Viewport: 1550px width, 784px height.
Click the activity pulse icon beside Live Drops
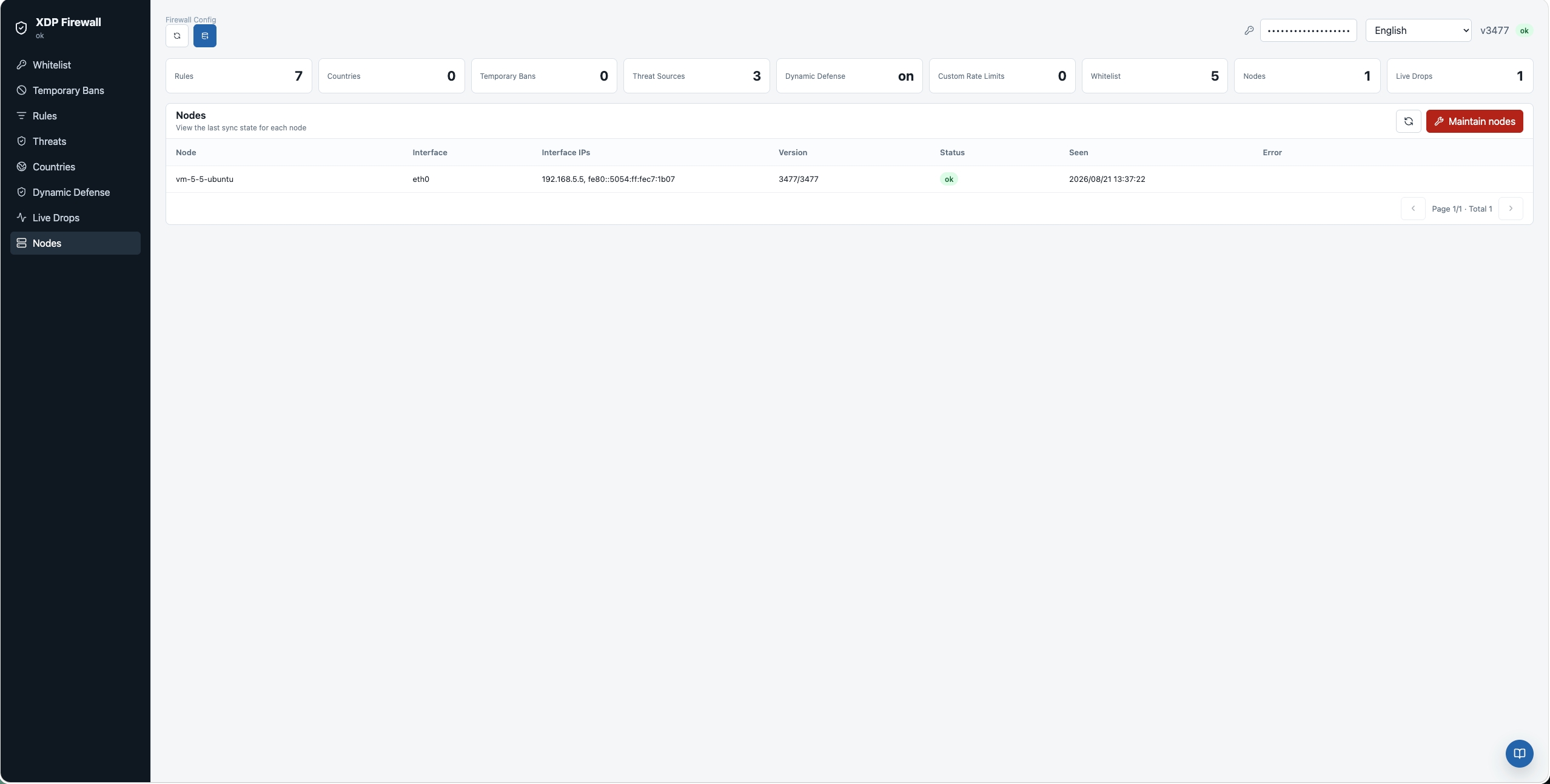click(21, 218)
